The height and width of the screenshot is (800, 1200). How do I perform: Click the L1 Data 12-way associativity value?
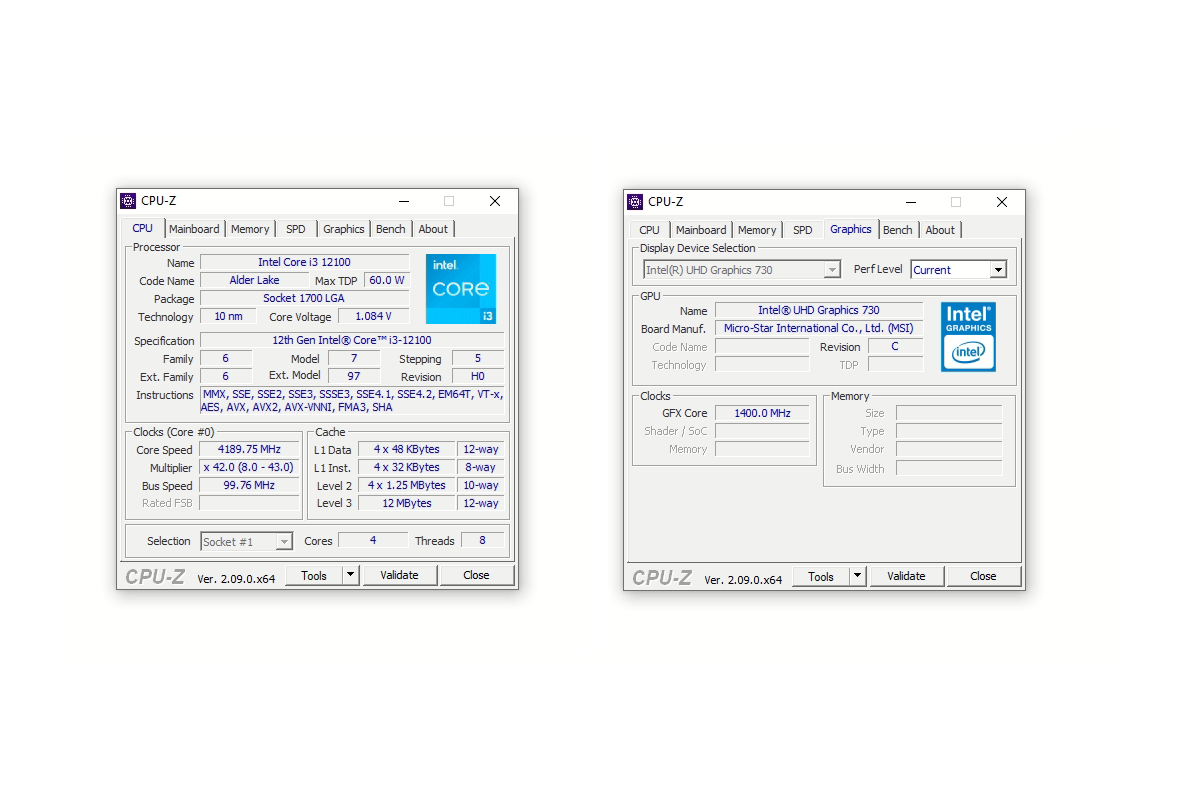point(481,449)
